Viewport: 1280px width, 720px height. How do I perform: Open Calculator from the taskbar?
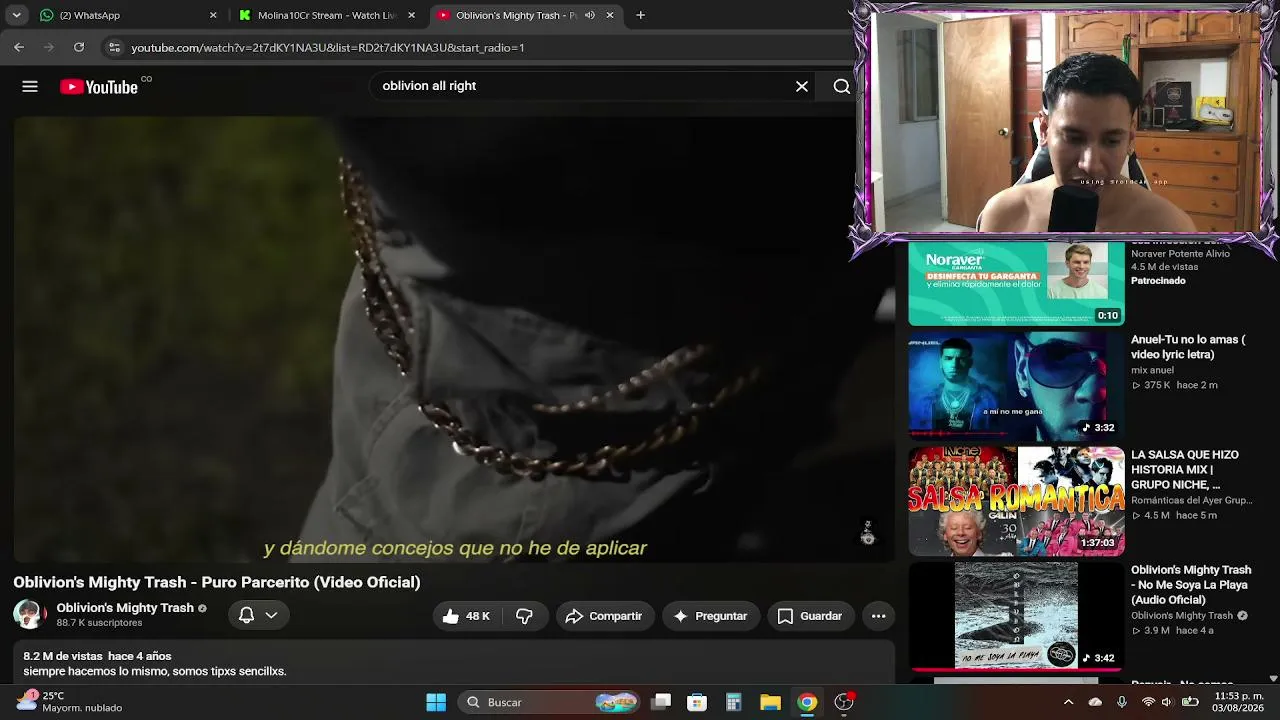[x=733, y=702]
